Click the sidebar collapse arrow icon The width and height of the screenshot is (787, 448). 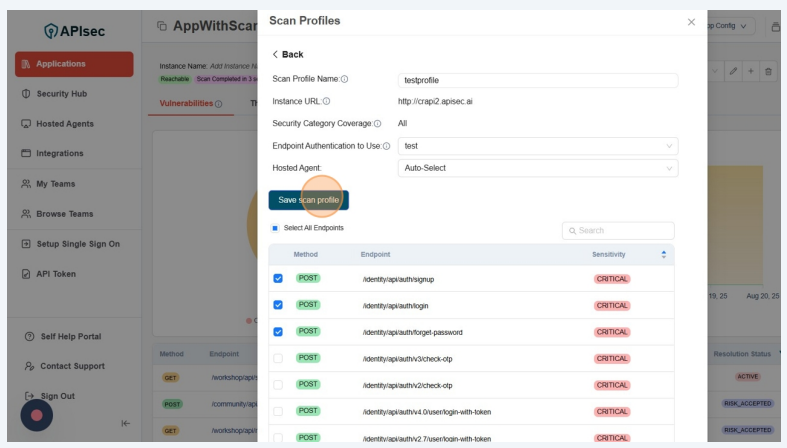pyautogui.click(x=122, y=424)
